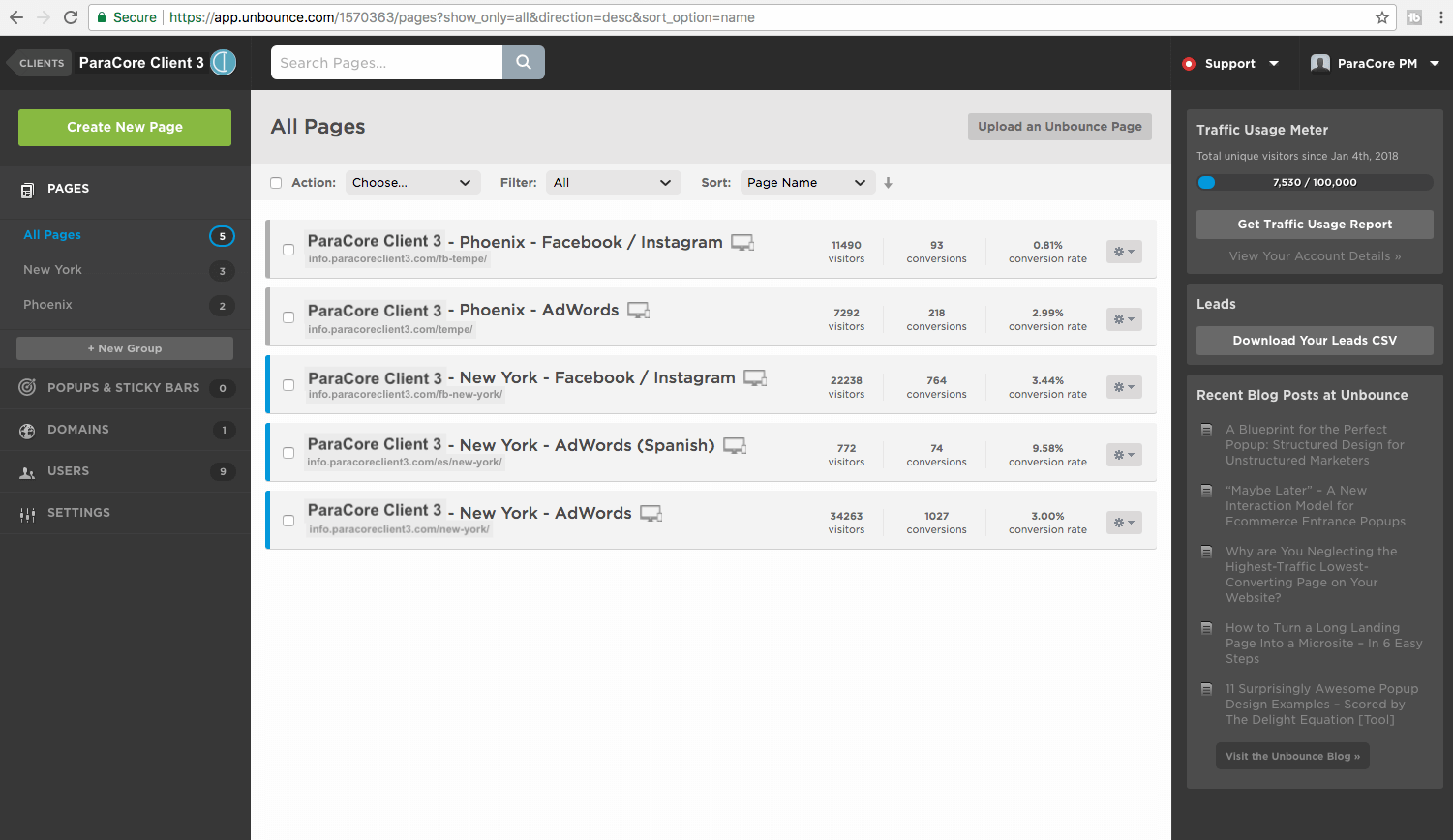Viewport: 1453px width, 840px height.
Task: Select the Phoenix group
Action: [47, 305]
